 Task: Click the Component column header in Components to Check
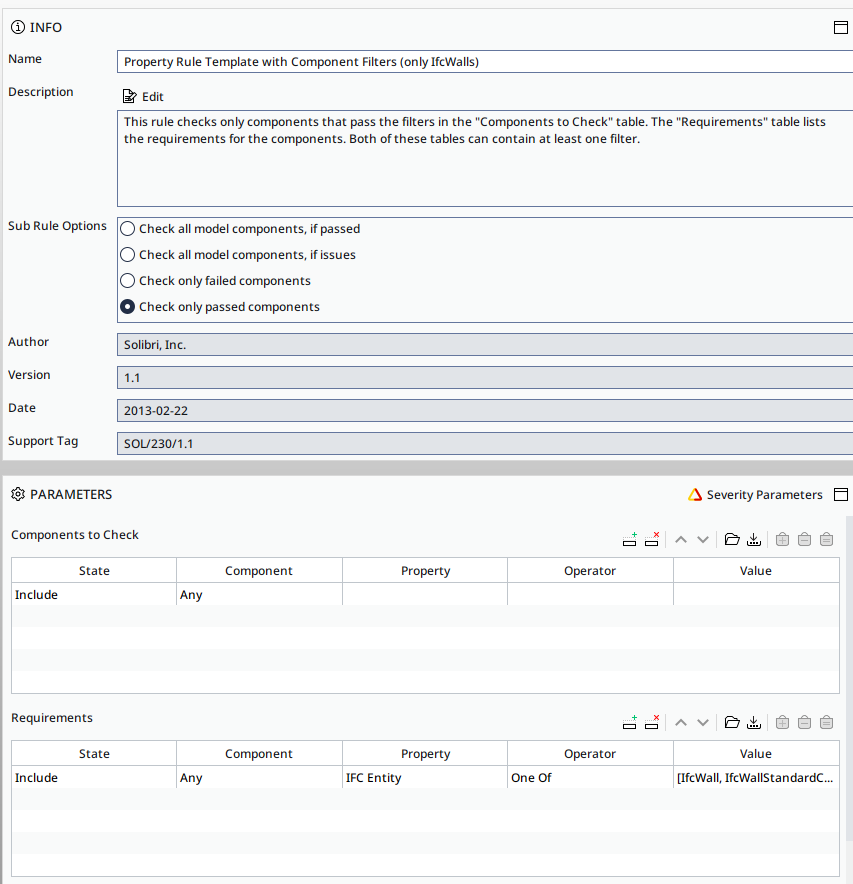(x=259, y=571)
